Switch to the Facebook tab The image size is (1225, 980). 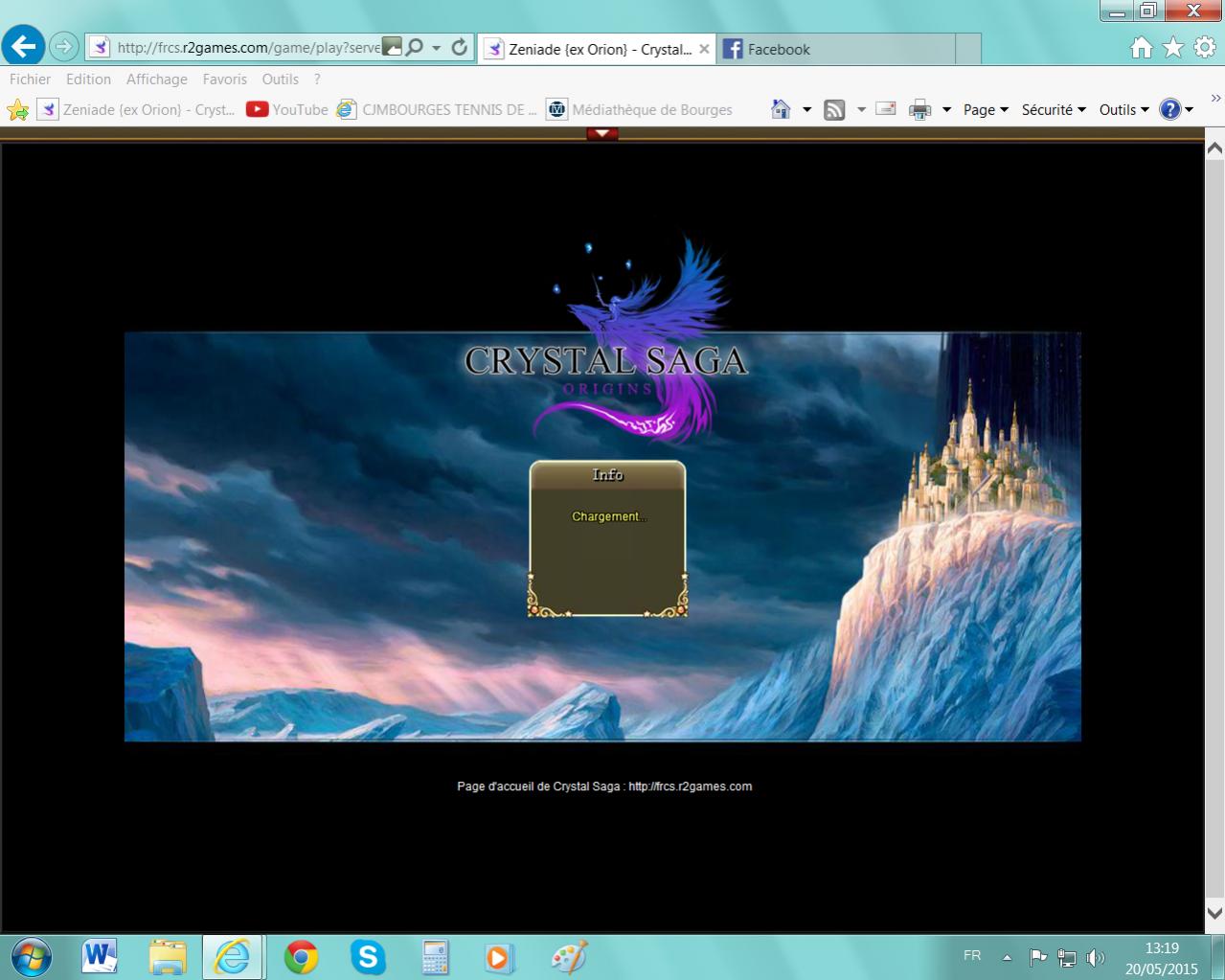(x=778, y=49)
